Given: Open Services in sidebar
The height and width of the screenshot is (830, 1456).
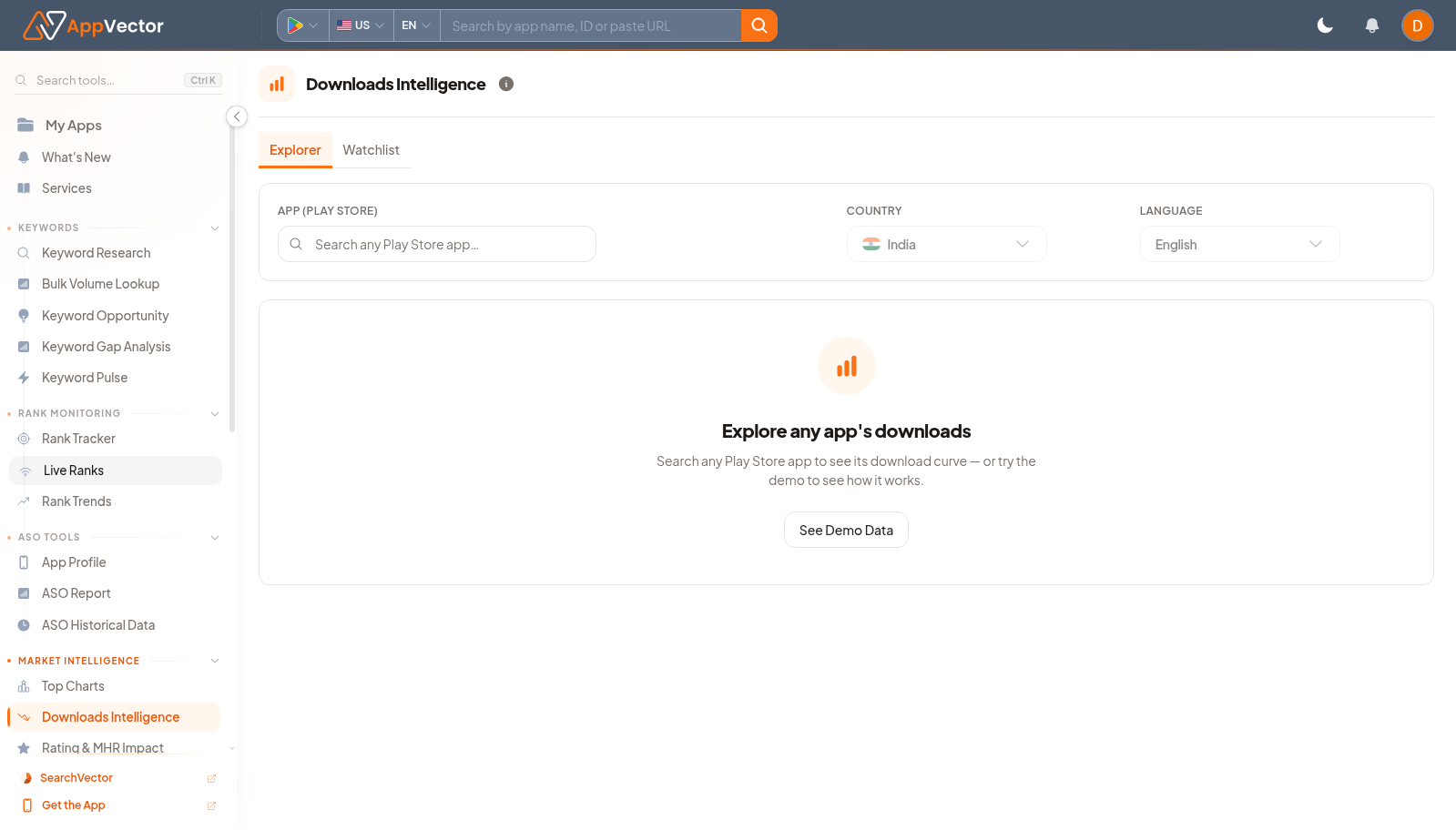Looking at the screenshot, I should tap(66, 188).
